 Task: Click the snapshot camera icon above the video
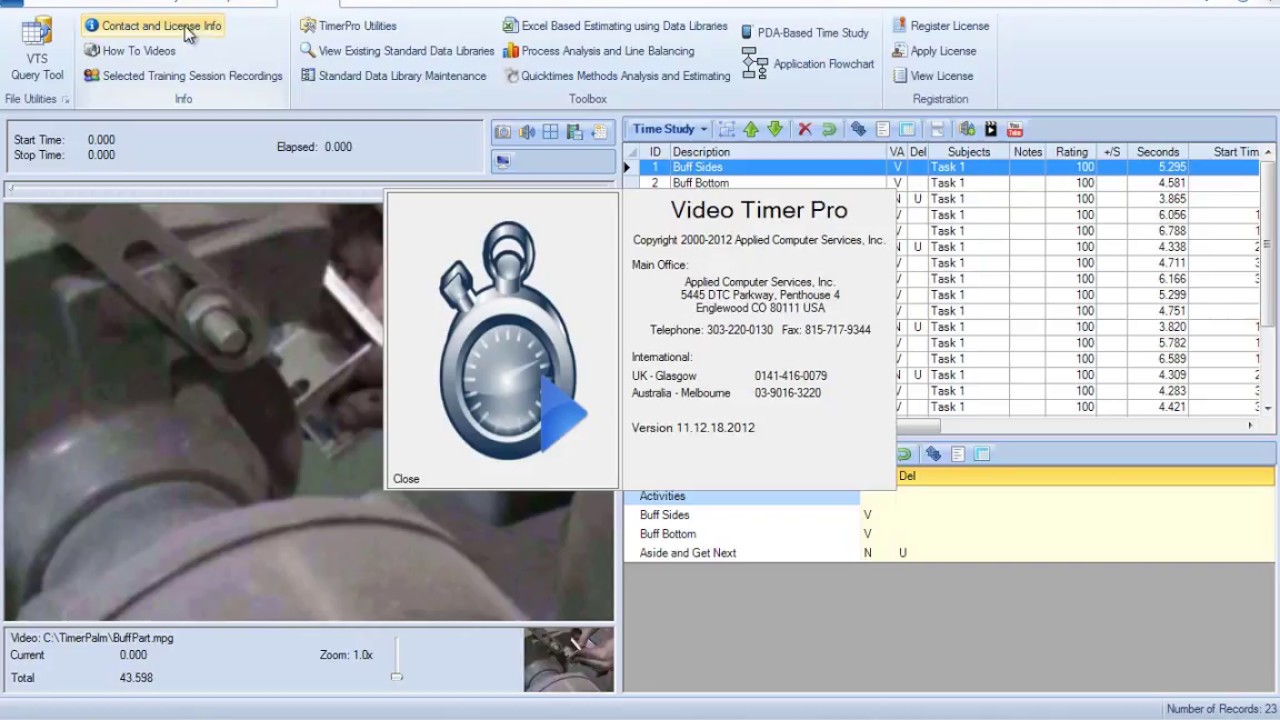(x=503, y=132)
